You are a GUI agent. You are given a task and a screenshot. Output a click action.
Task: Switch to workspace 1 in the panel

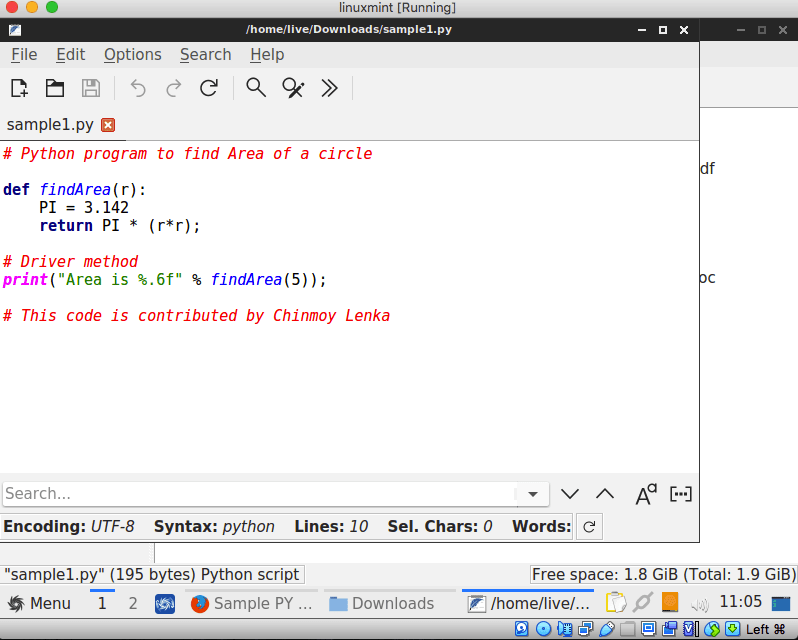coord(102,603)
